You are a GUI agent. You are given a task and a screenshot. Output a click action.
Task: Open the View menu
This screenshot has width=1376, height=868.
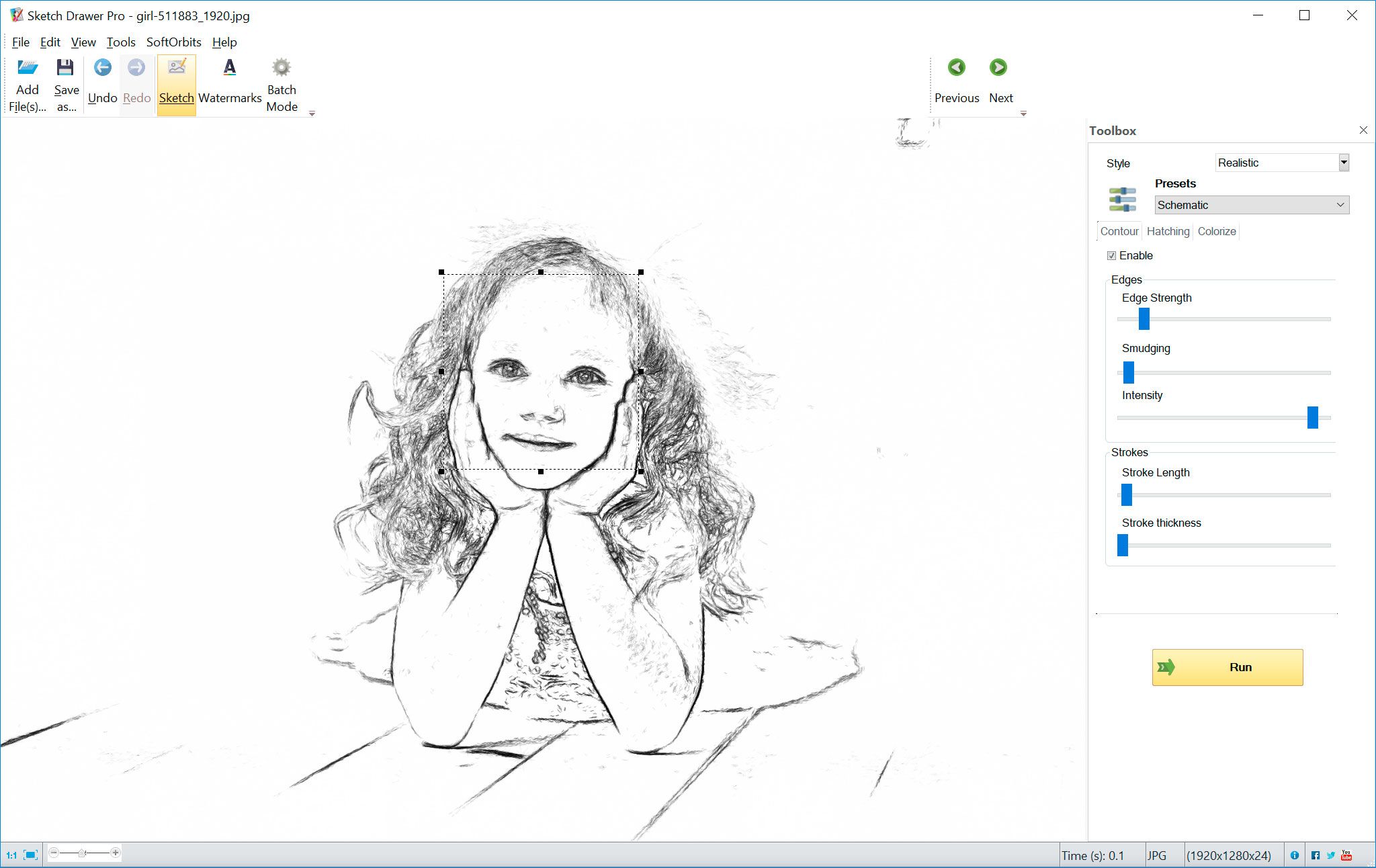pos(84,42)
